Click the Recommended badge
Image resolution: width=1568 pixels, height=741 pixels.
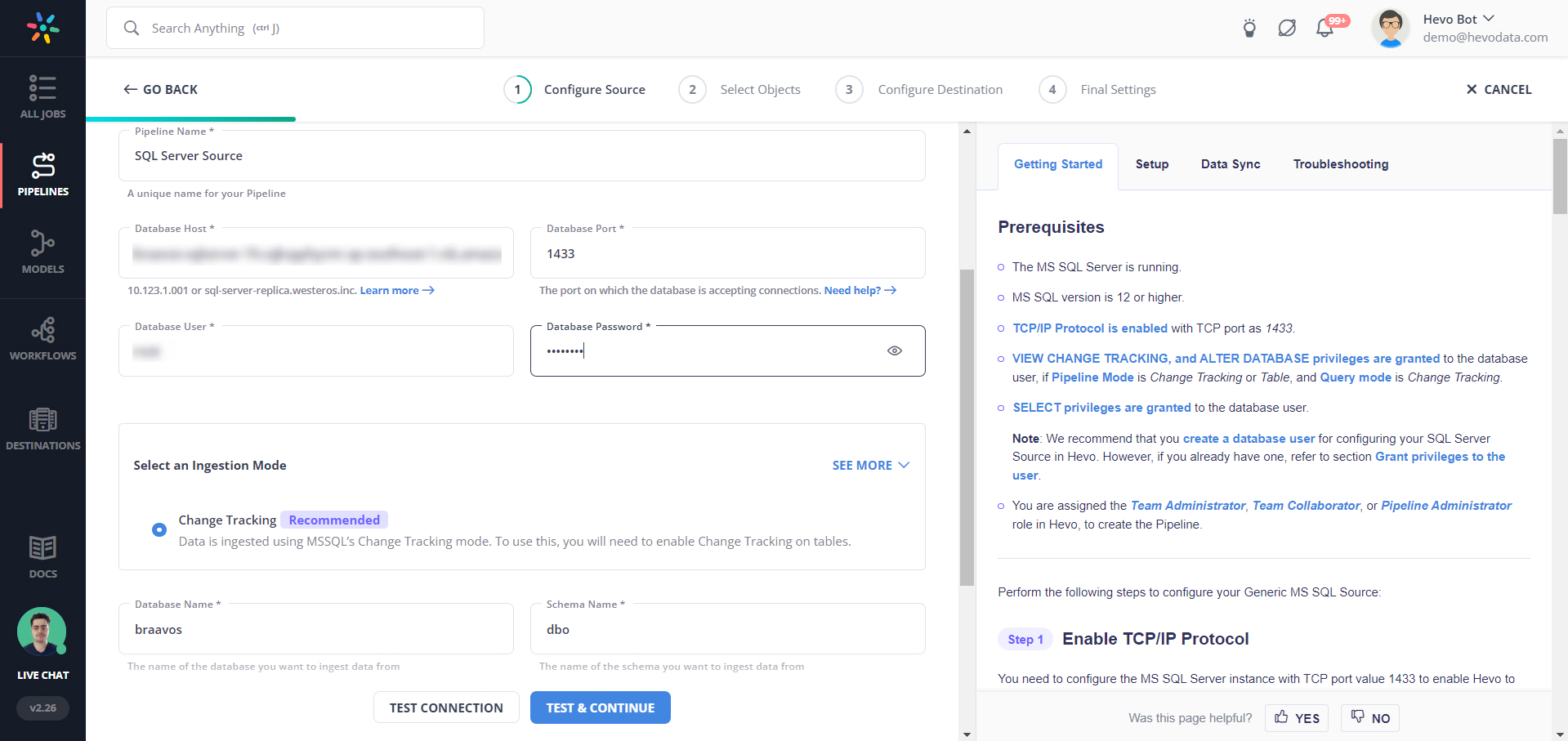pyautogui.click(x=334, y=520)
